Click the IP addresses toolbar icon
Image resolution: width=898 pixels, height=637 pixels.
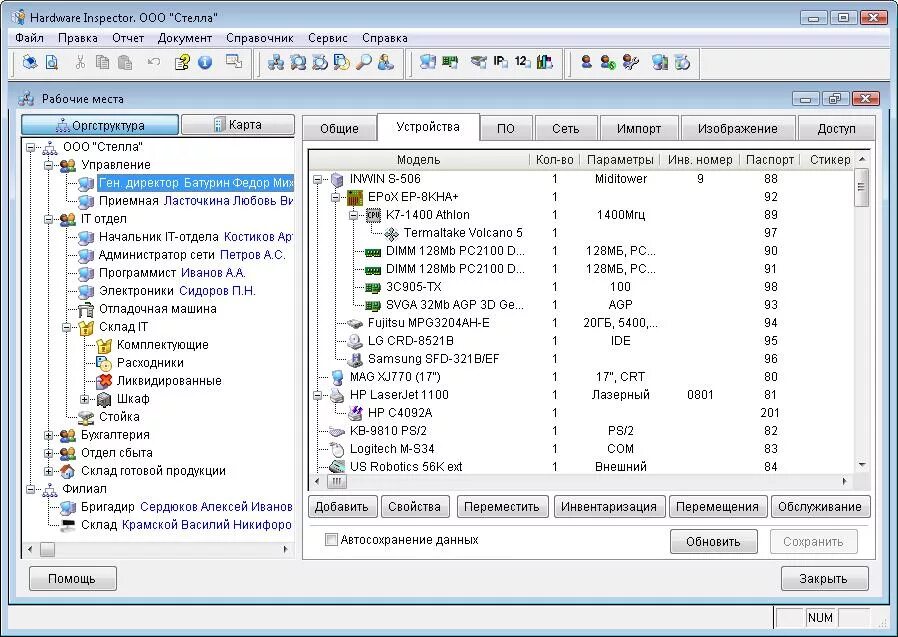500,62
